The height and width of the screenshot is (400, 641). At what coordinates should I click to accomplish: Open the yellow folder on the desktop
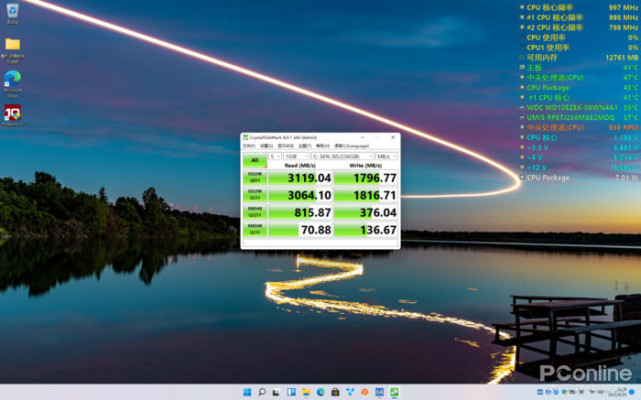tap(12, 46)
